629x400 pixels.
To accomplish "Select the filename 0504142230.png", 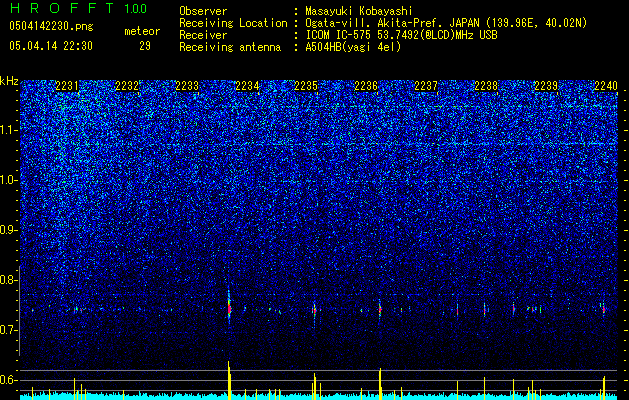I will [51, 27].
